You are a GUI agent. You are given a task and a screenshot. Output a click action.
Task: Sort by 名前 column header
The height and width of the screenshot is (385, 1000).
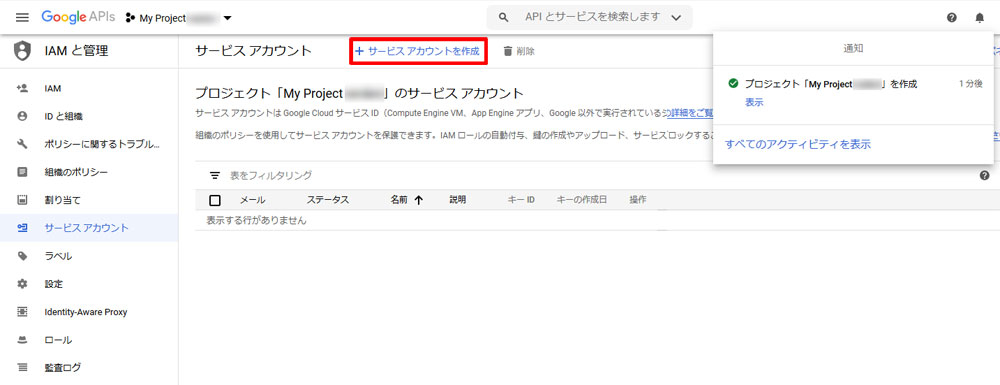[x=399, y=200]
